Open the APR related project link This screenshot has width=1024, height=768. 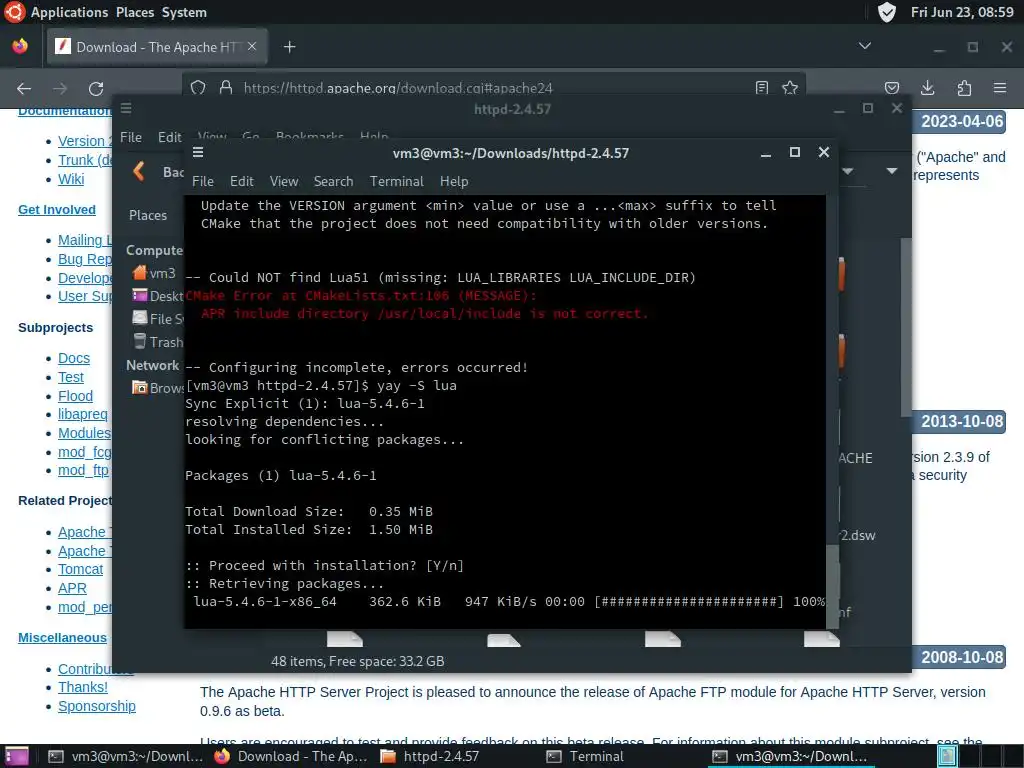tap(72, 588)
